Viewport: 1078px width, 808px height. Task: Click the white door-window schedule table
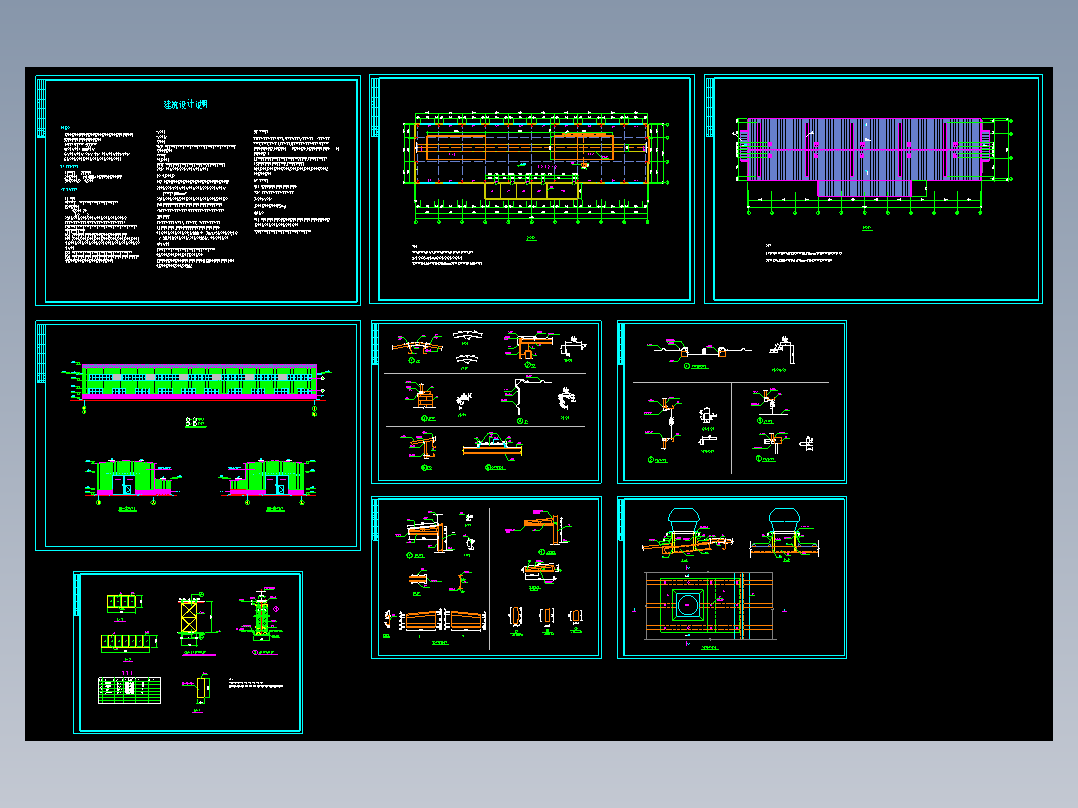tap(129, 690)
